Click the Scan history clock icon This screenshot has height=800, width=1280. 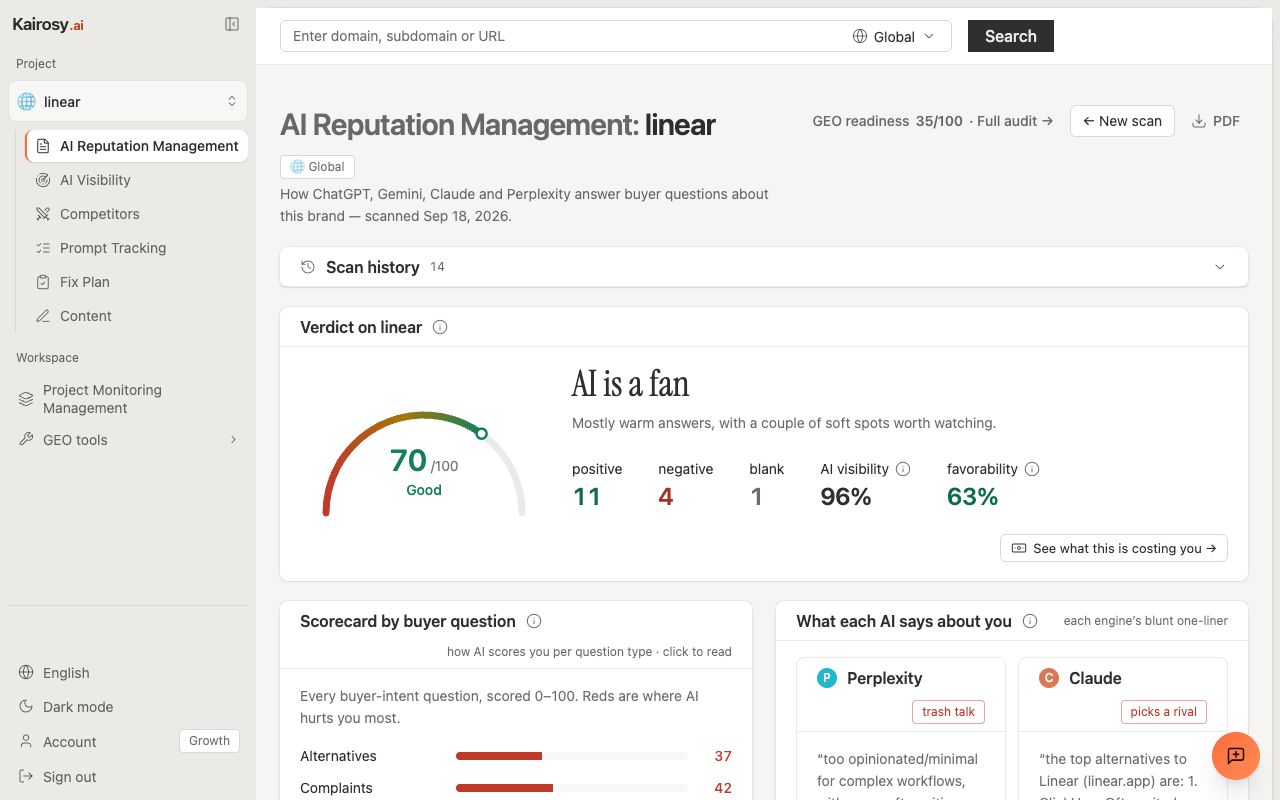[308, 267]
